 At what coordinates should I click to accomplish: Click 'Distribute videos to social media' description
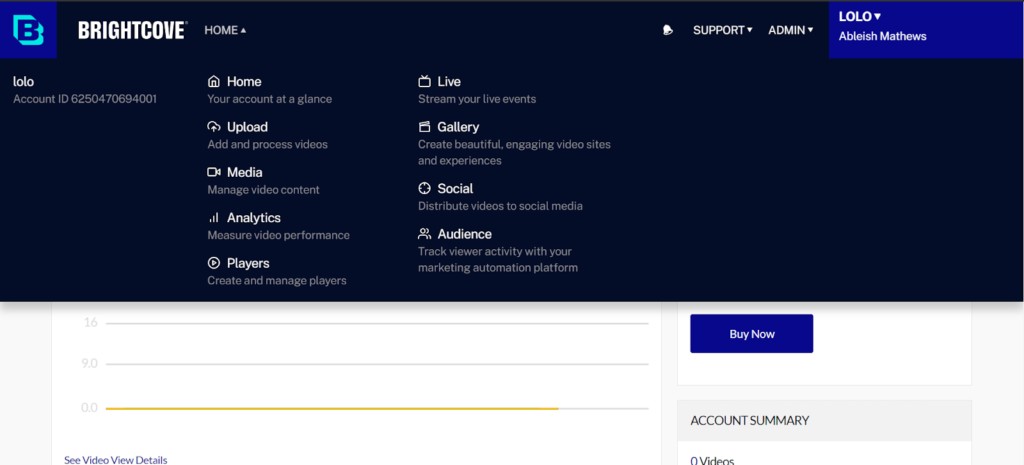coord(500,206)
